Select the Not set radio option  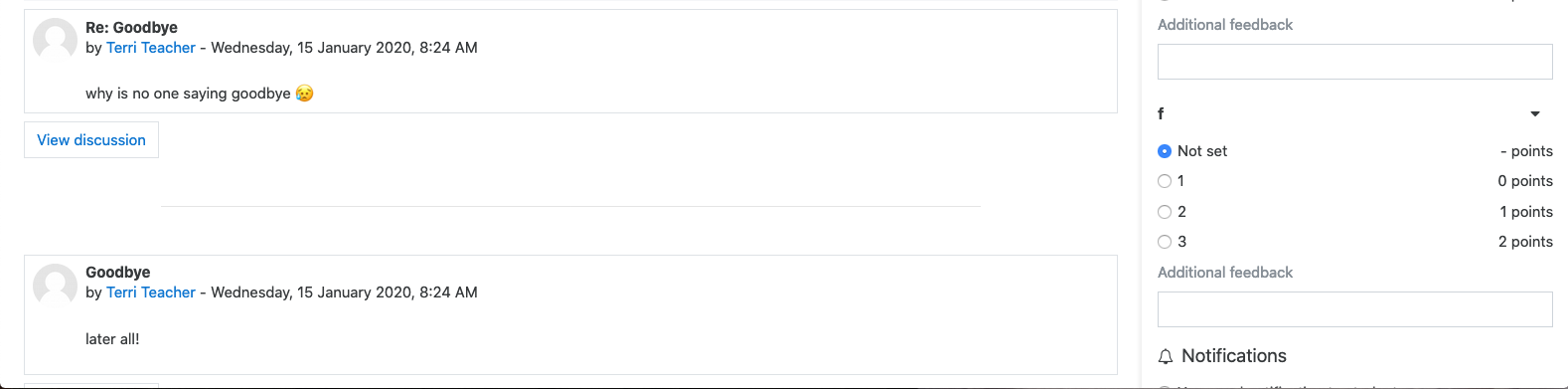click(x=1165, y=151)
